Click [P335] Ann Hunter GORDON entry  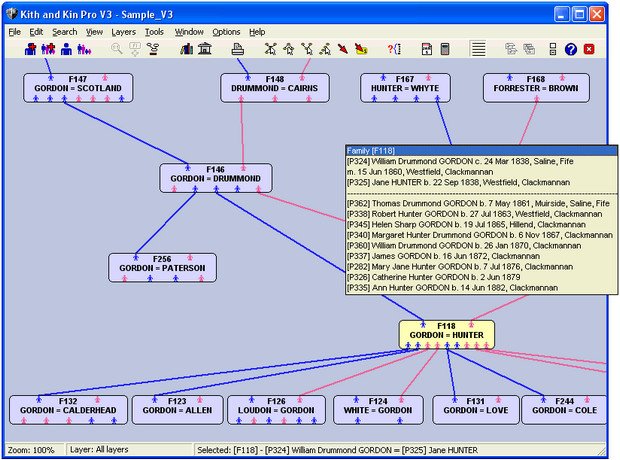click(452, 288)
